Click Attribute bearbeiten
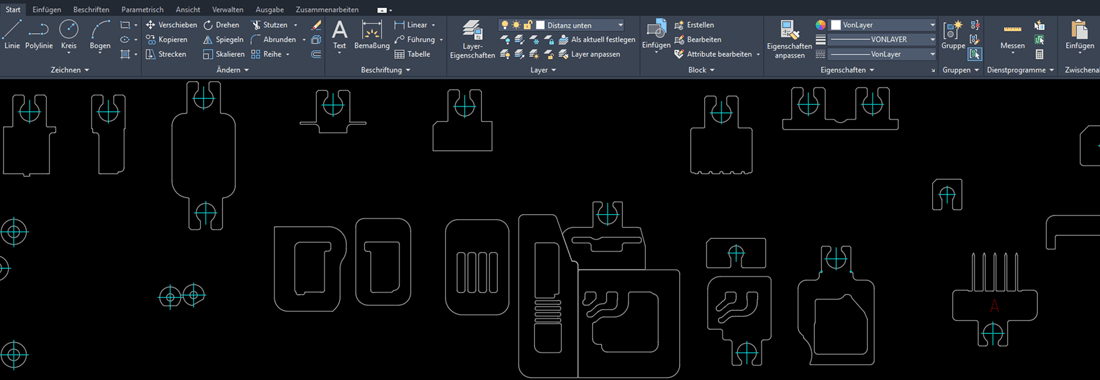The image size is (1100, 380). tap(713, 54)
